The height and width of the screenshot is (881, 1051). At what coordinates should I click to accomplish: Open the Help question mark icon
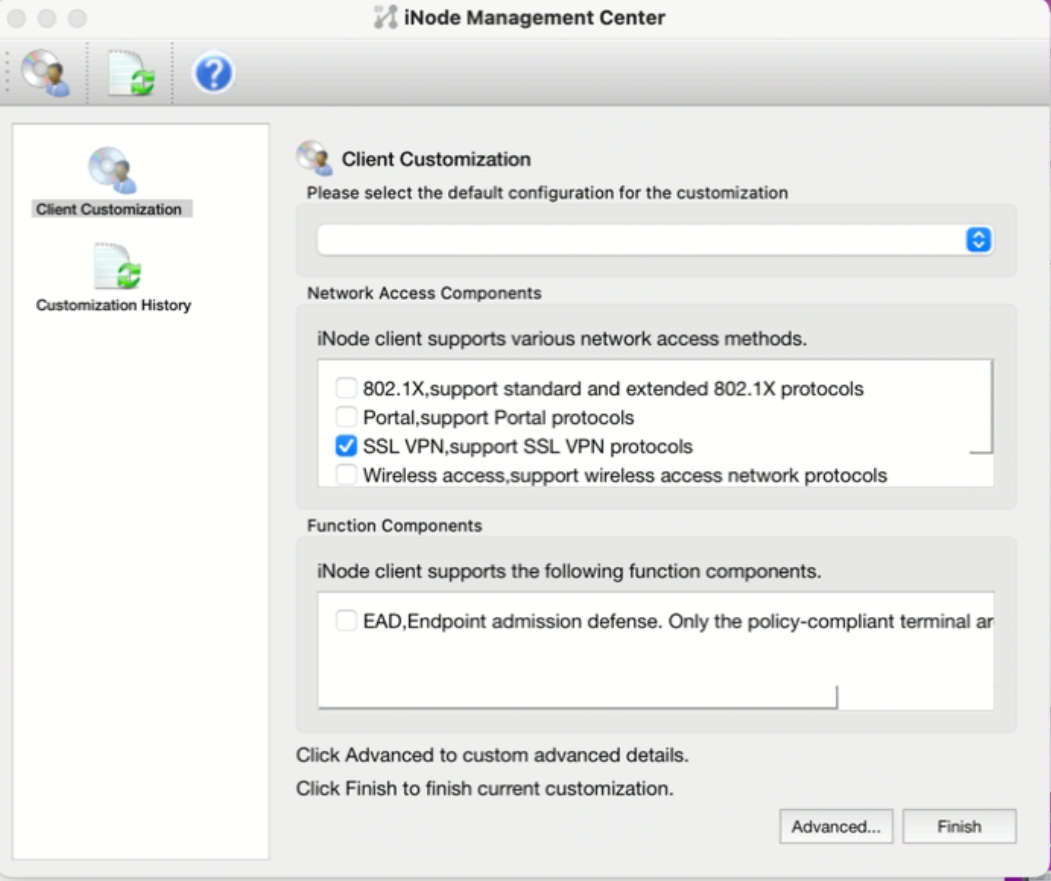point(213,72)
